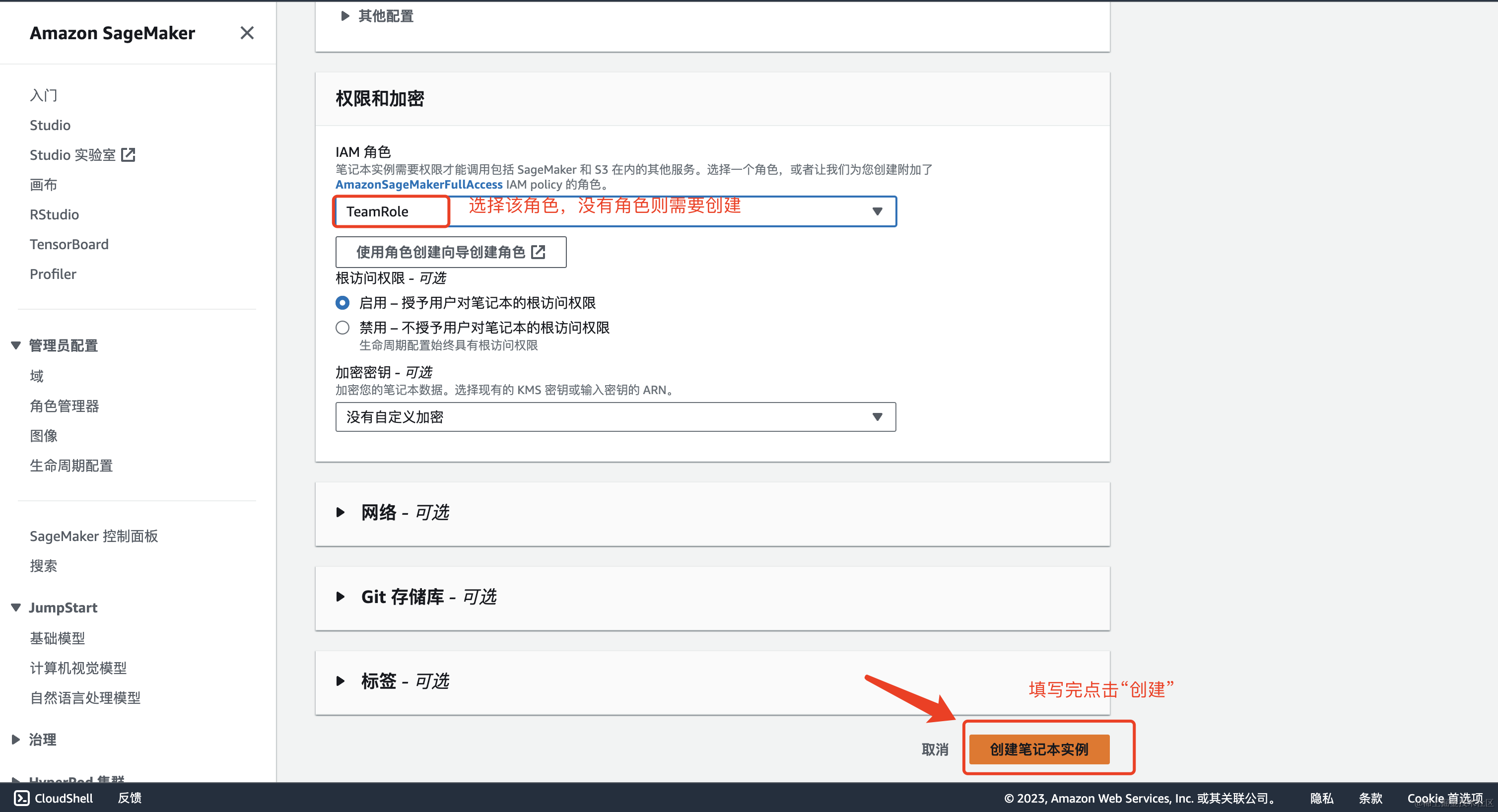This screenshot has height=812, width=1498.
Task: Open 入门 in the sidebar
Action: point(44,95)
